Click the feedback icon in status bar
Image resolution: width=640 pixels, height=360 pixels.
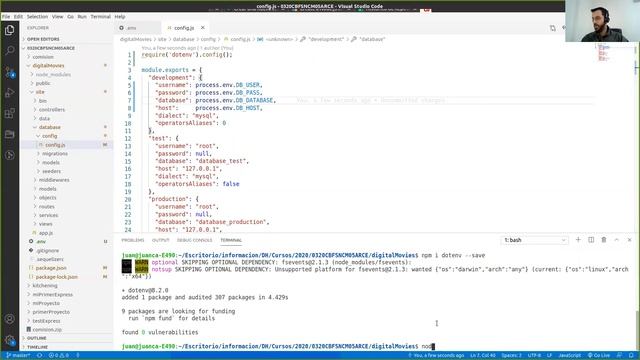[x=620, y=356]
